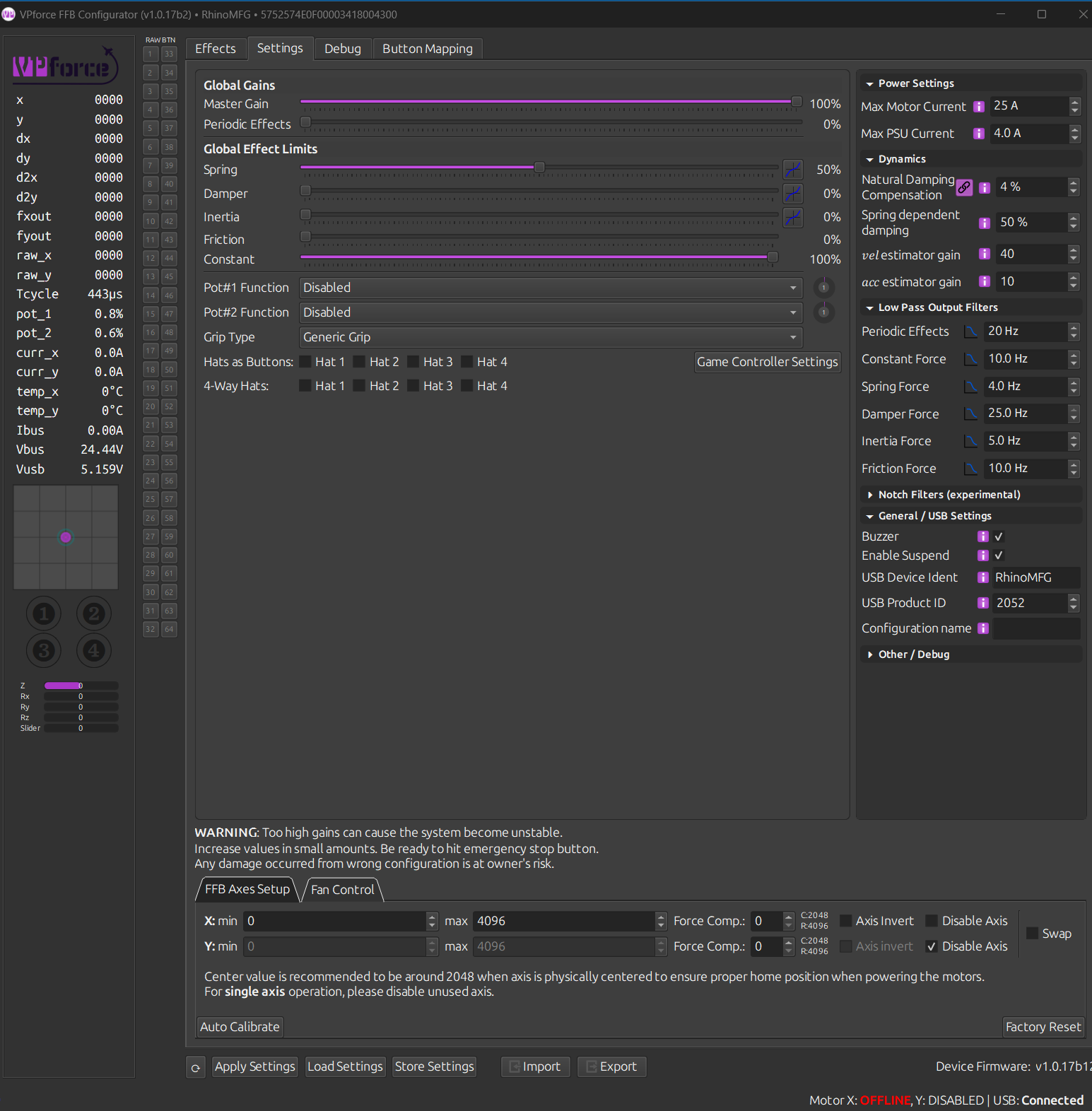
Task: Switch to the Effects tab
Action: [216, 49]
